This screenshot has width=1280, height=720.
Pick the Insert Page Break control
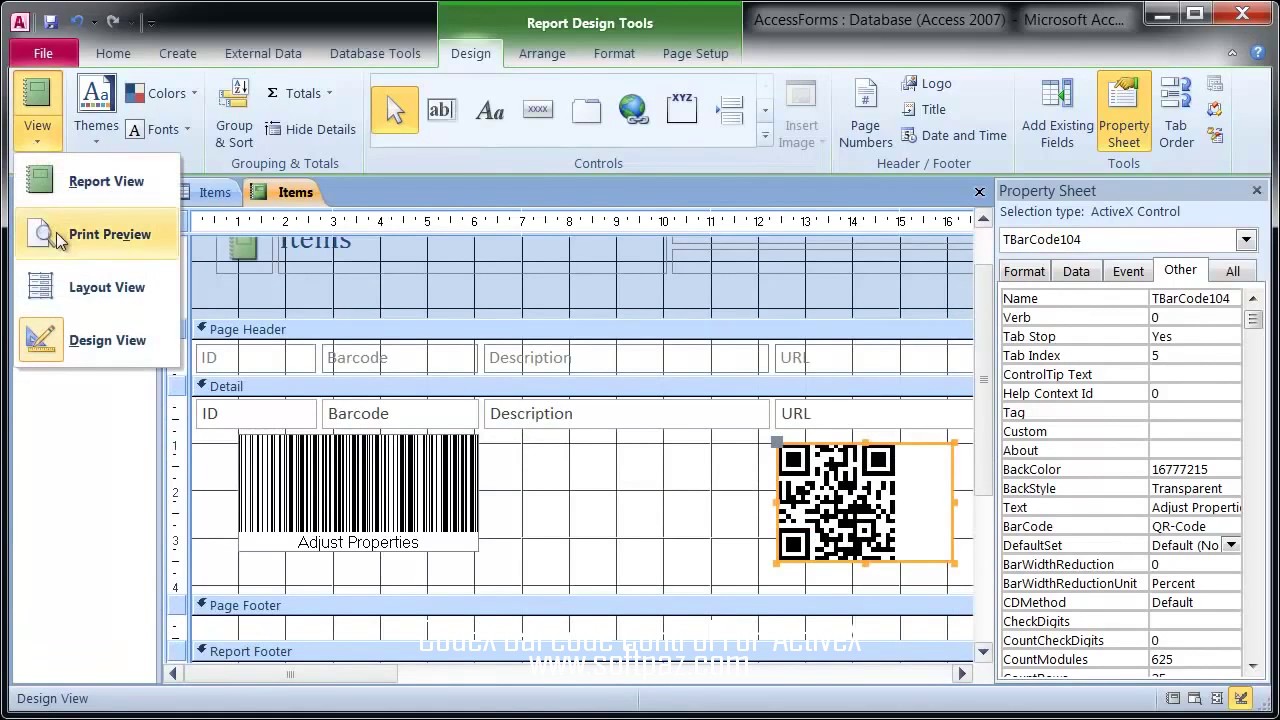(730, 110)
